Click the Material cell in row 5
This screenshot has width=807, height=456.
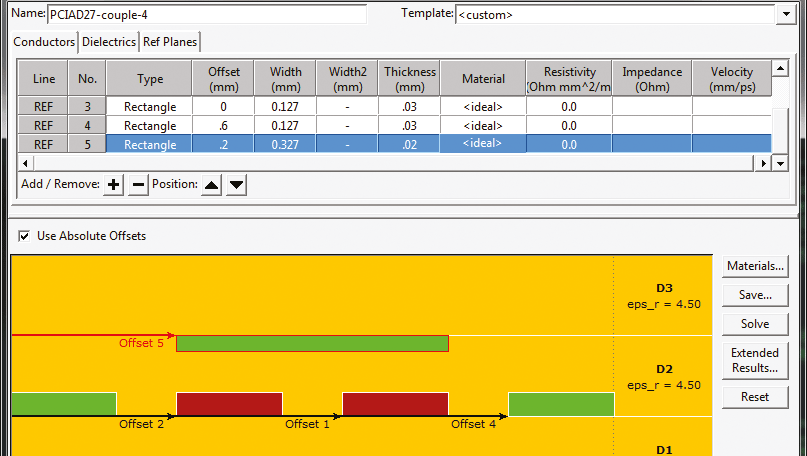point(483,145)
